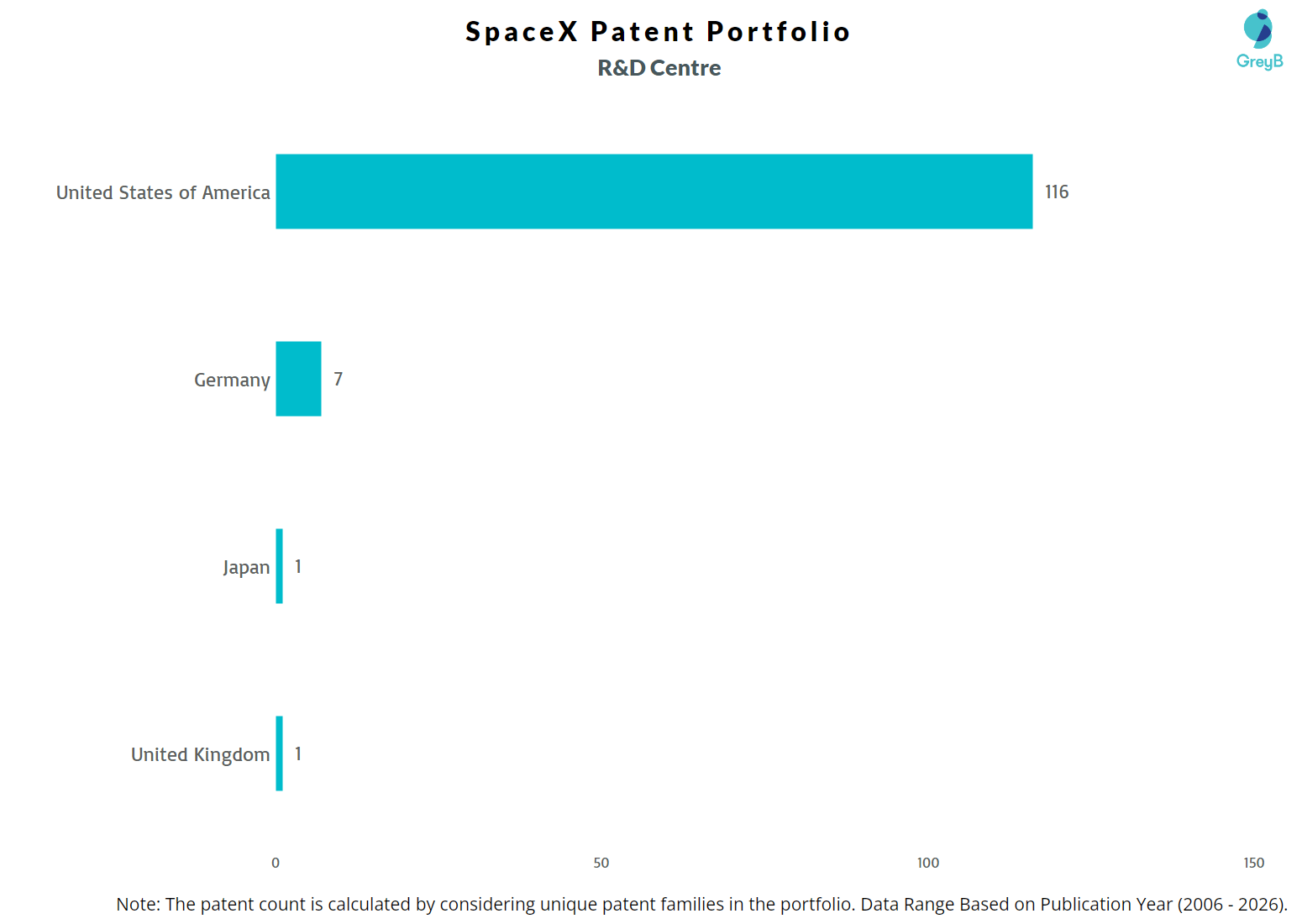Screen dimensions: 1302x924
Task: Click the 116 value label
Action: pyautogui.click(x=1056, y=192)
